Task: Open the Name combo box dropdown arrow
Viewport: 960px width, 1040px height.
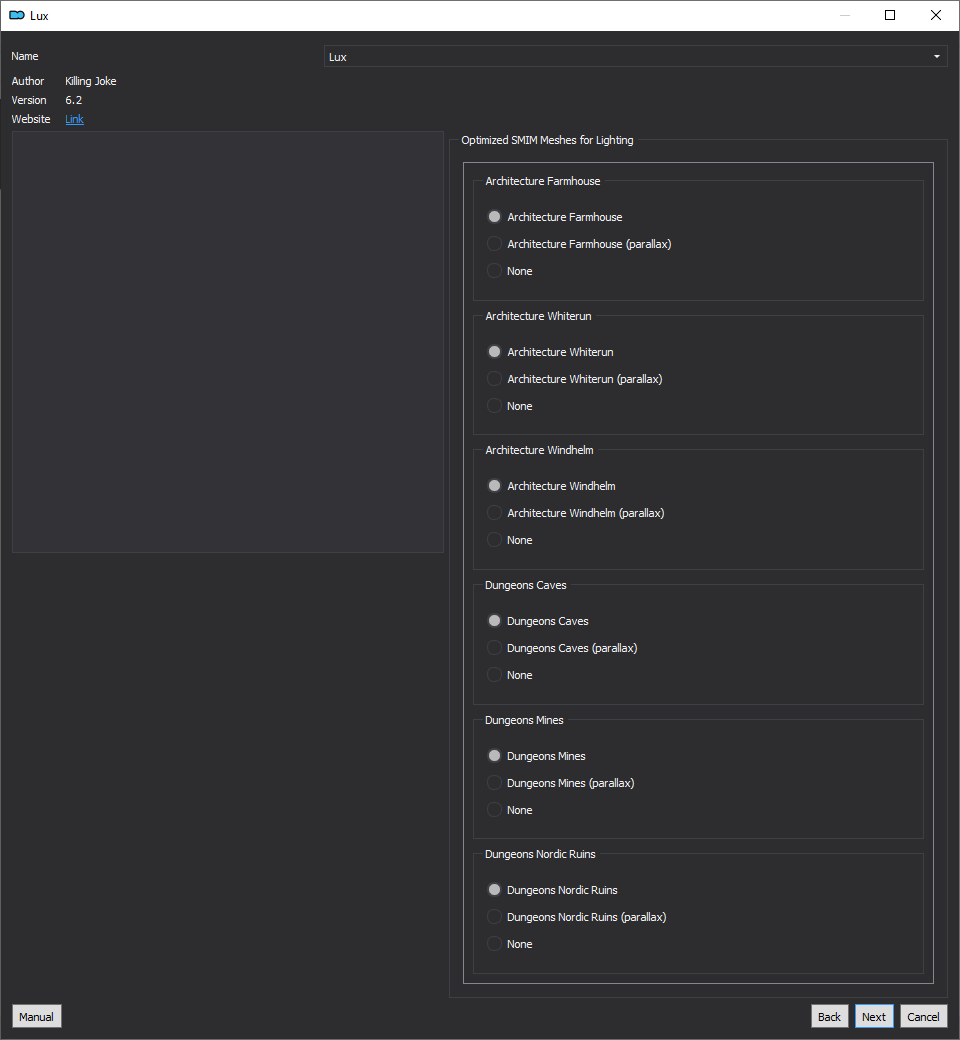Action: point(936,56)
